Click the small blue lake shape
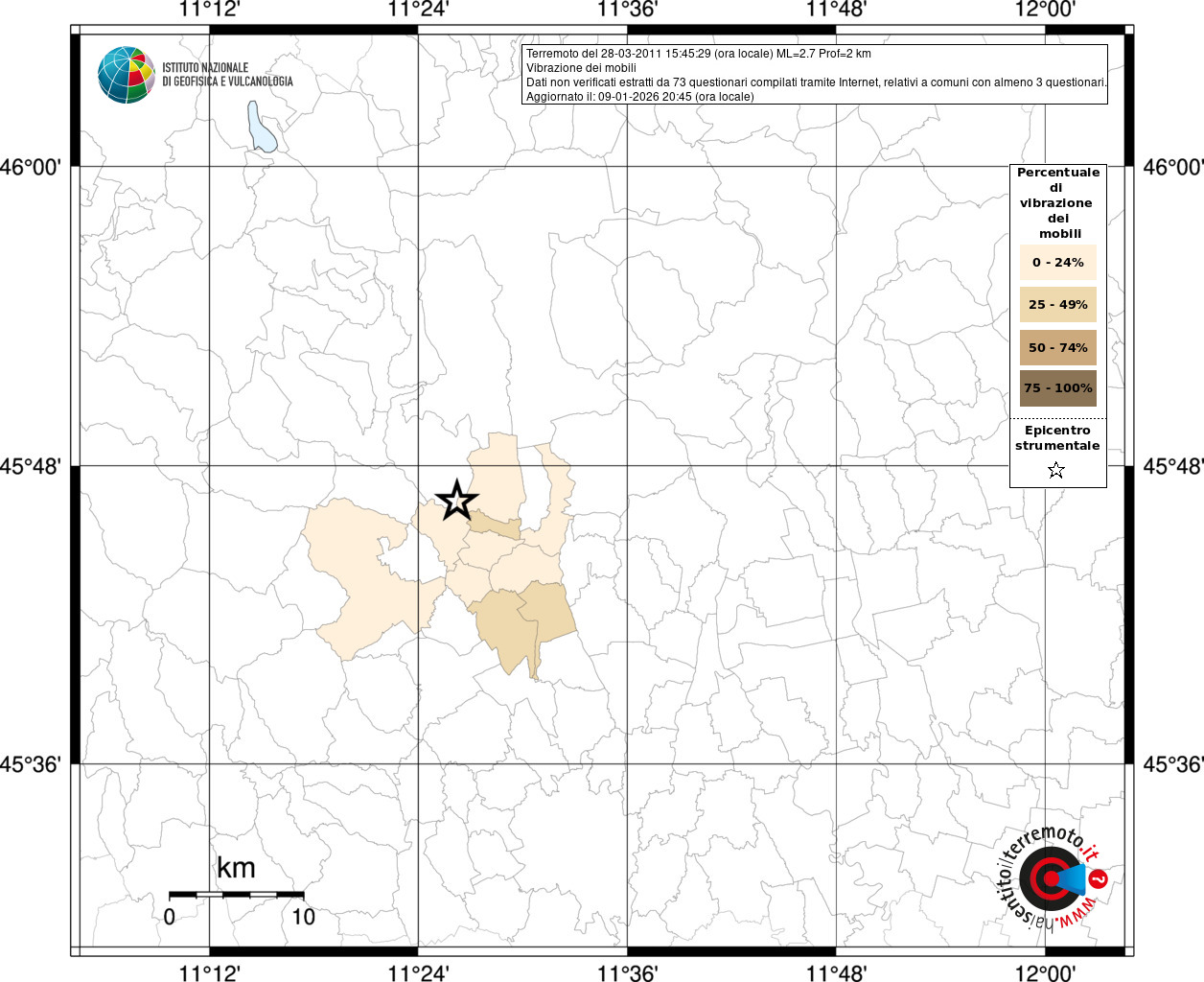The height and width of the screenshot is (982, 1204). pyautogui.click(x=262, y=128)
